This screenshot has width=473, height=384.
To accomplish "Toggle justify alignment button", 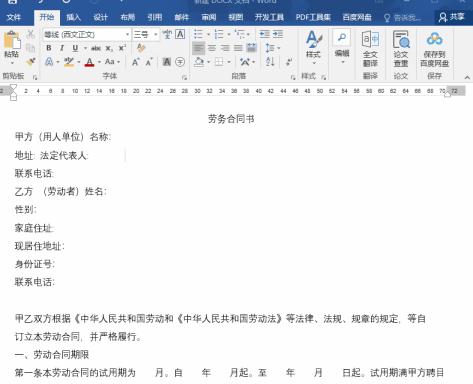I will pos(238,48).
